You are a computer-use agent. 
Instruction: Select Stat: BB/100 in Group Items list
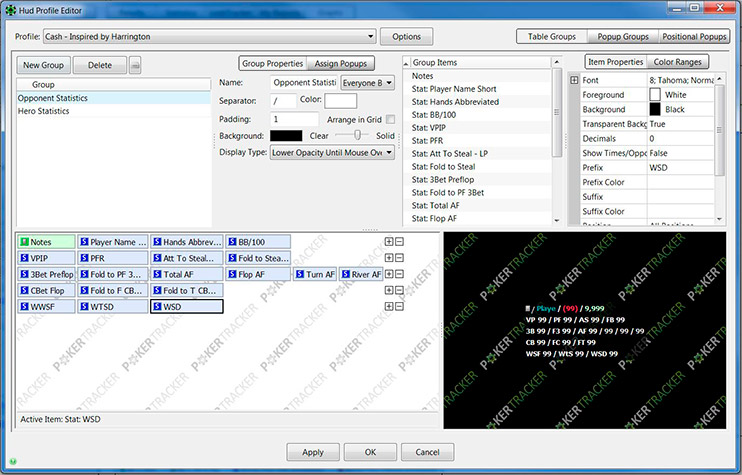point(477,114)
